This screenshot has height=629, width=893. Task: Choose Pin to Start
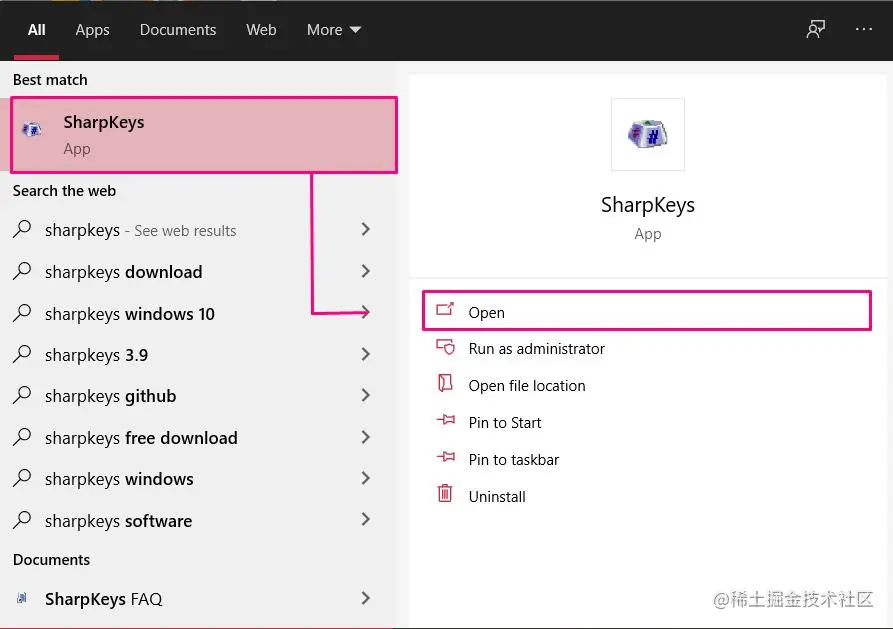click(505, 423)
